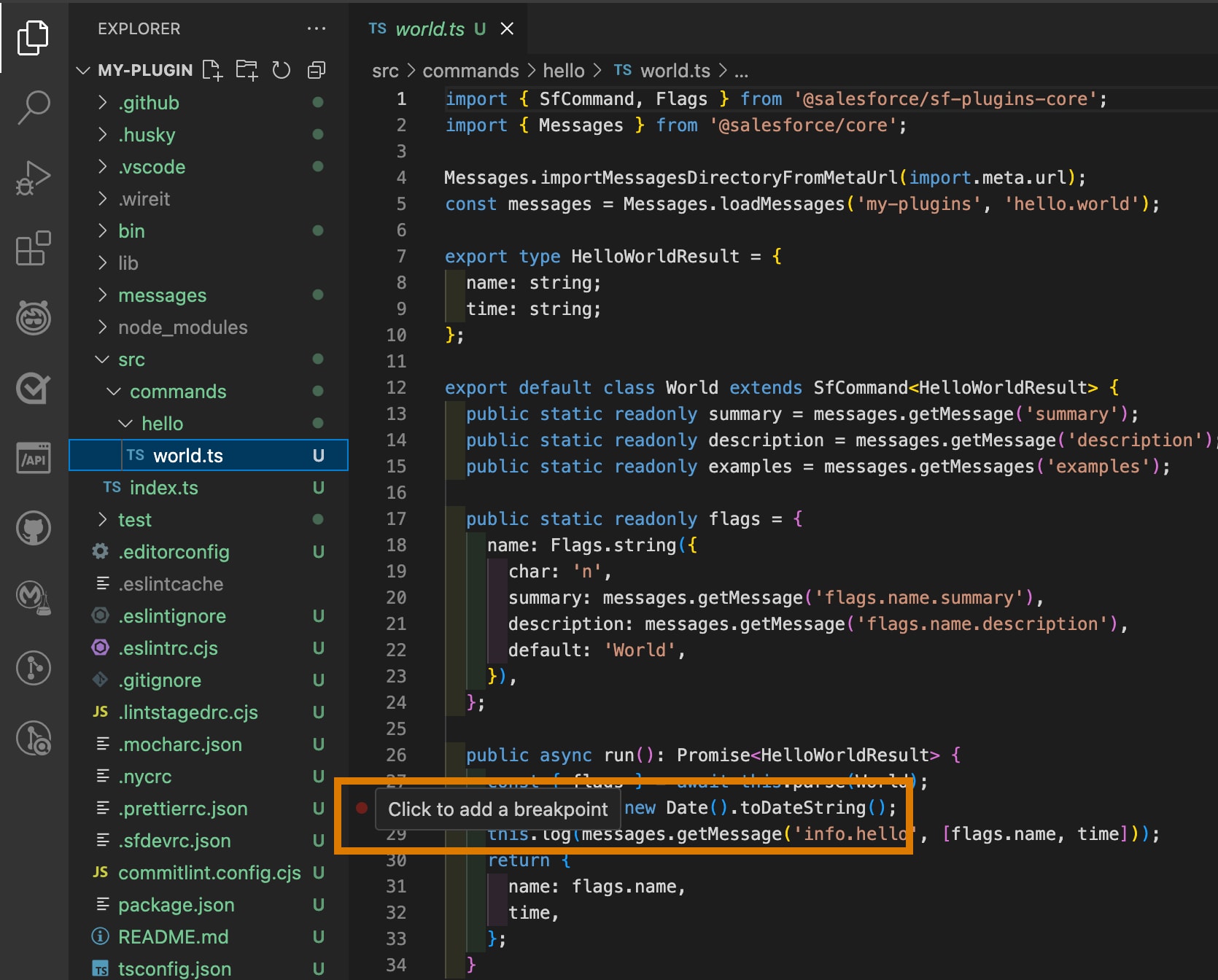1218x980 pixels.
Task: Click line number 12 in the gutter
Action: (396, 388)
